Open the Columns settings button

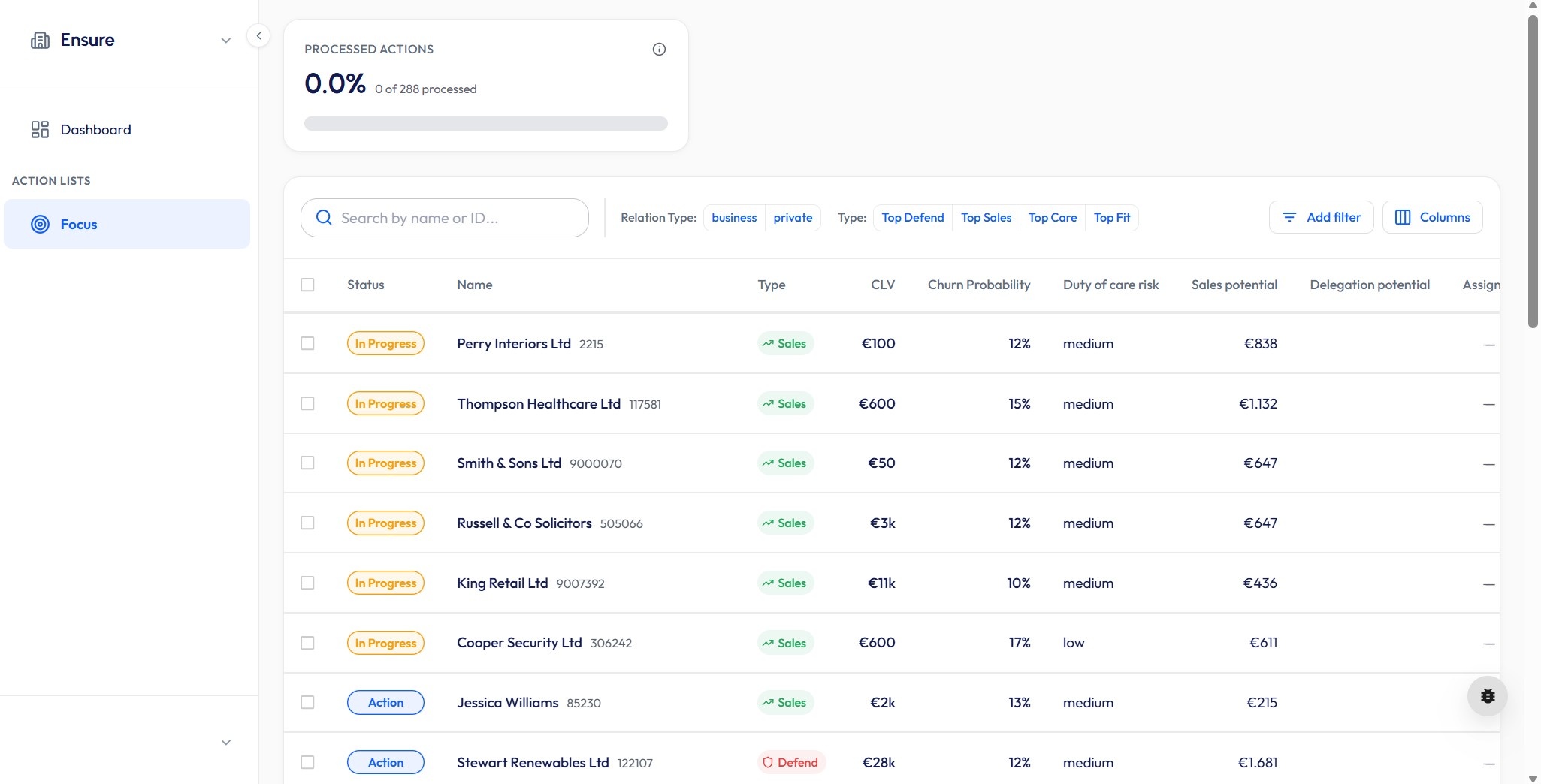click(x=1432, y=218)
